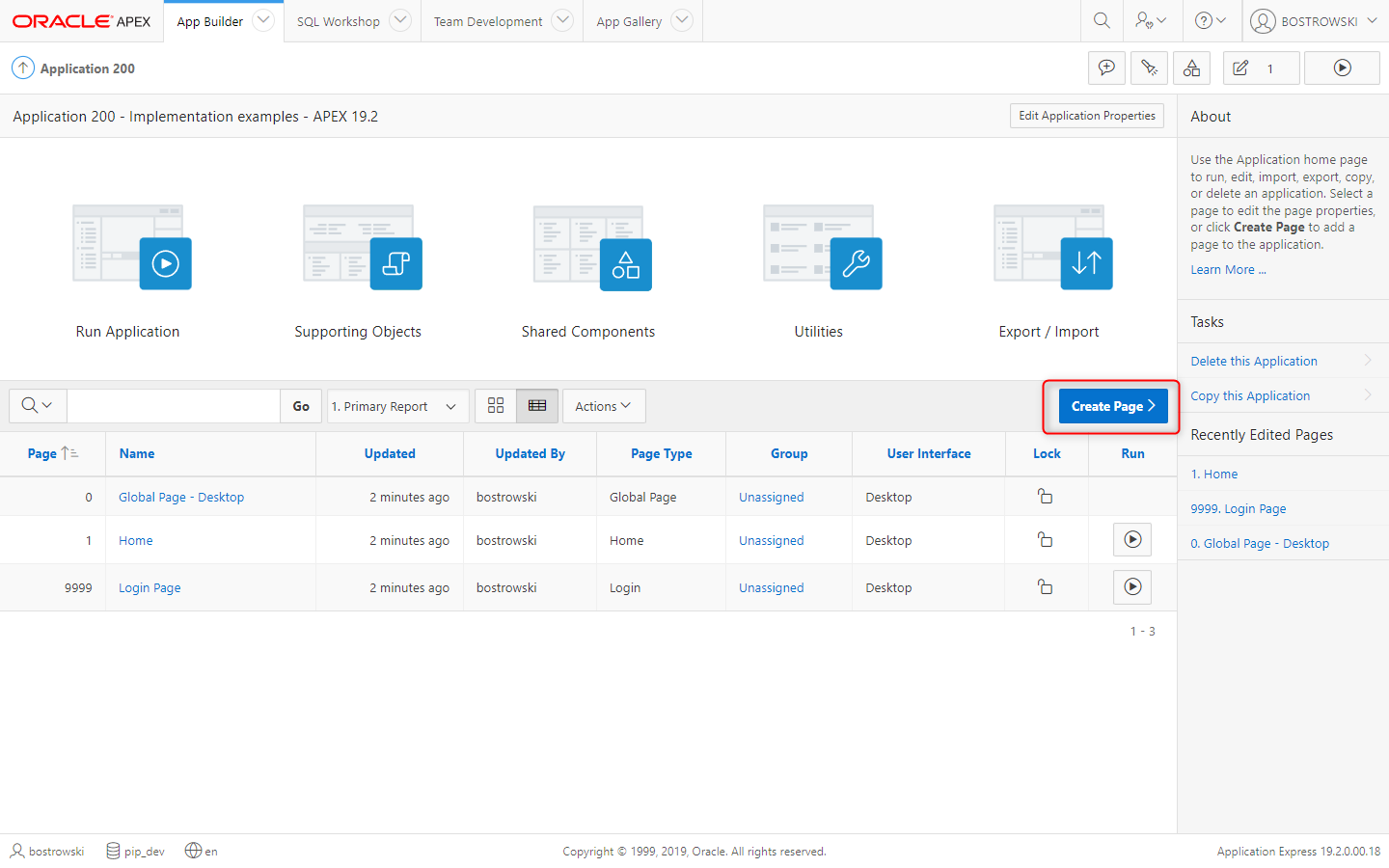Open the help question mark menu

point(1210,20)
